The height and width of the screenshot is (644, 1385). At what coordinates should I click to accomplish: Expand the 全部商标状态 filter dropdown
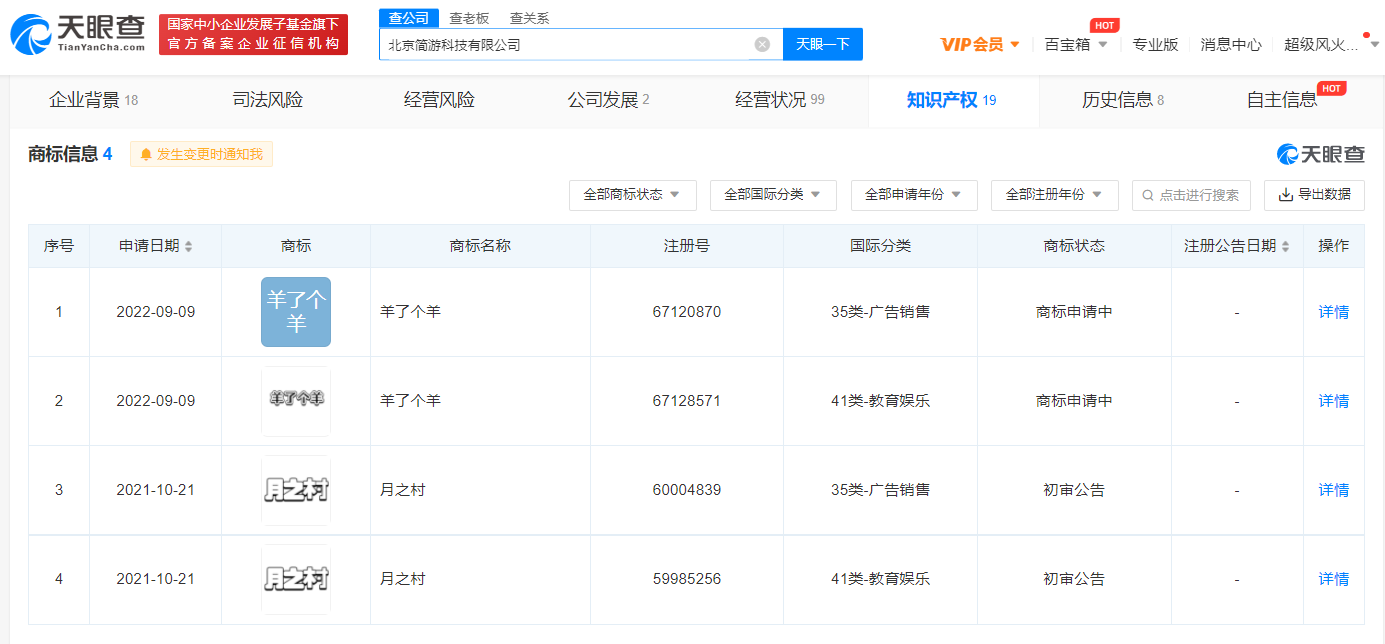point(632,195)
